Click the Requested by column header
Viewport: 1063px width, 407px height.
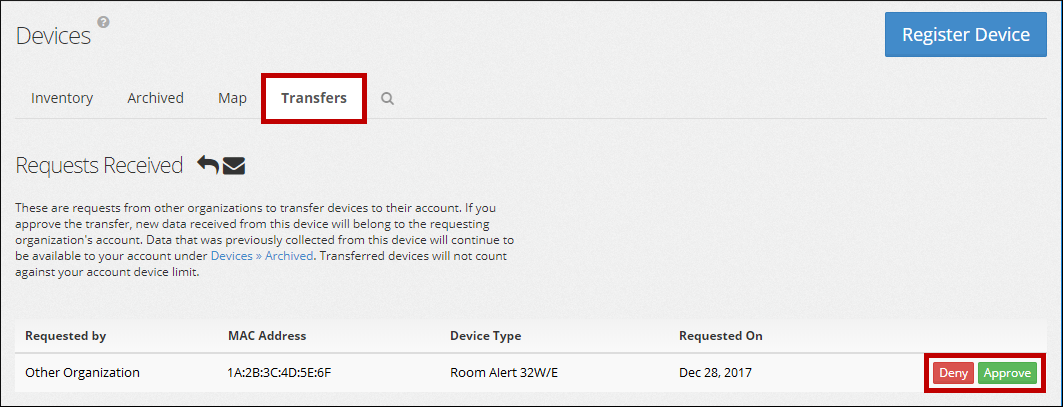click(x=66, y=336)
